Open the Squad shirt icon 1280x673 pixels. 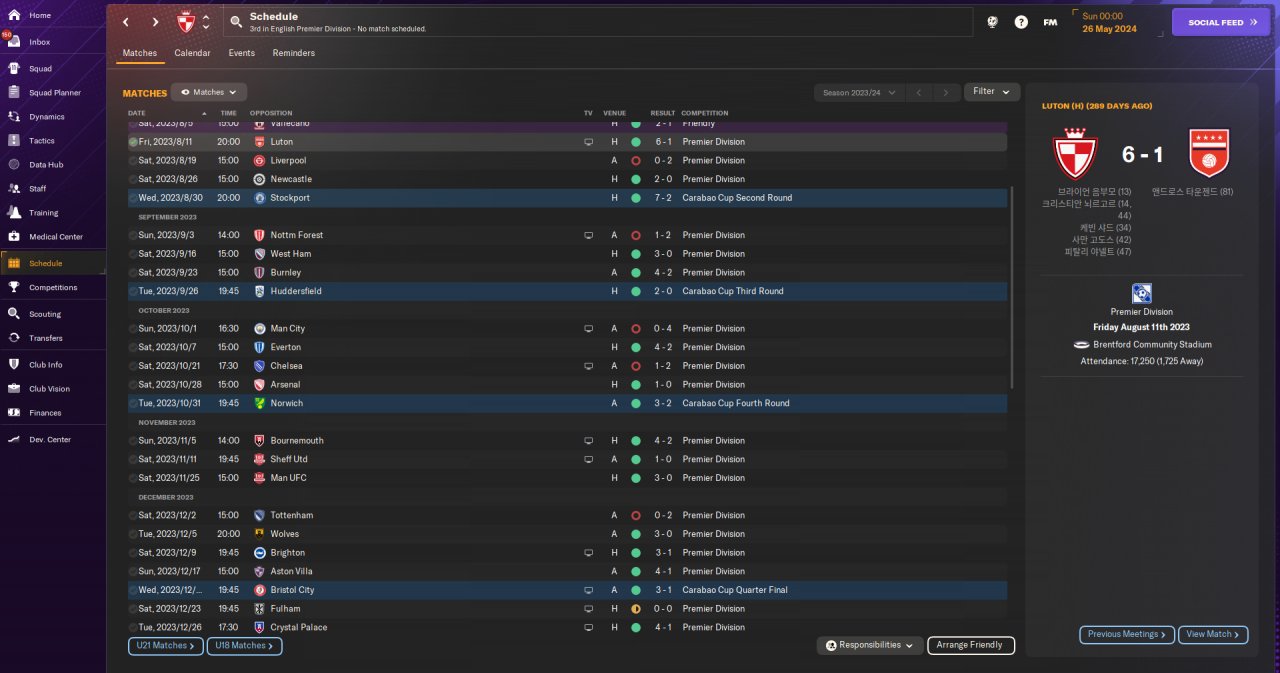tap(14, 69)
